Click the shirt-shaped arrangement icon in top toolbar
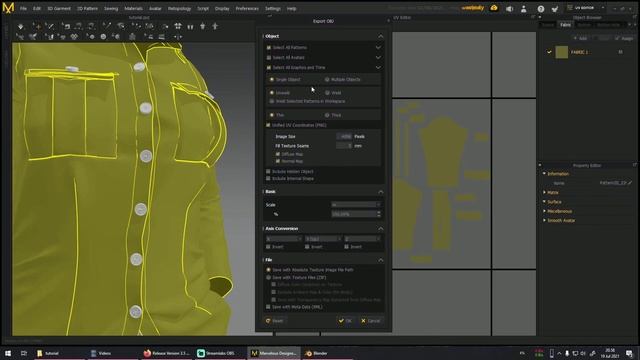 click(x=178, y=26)
